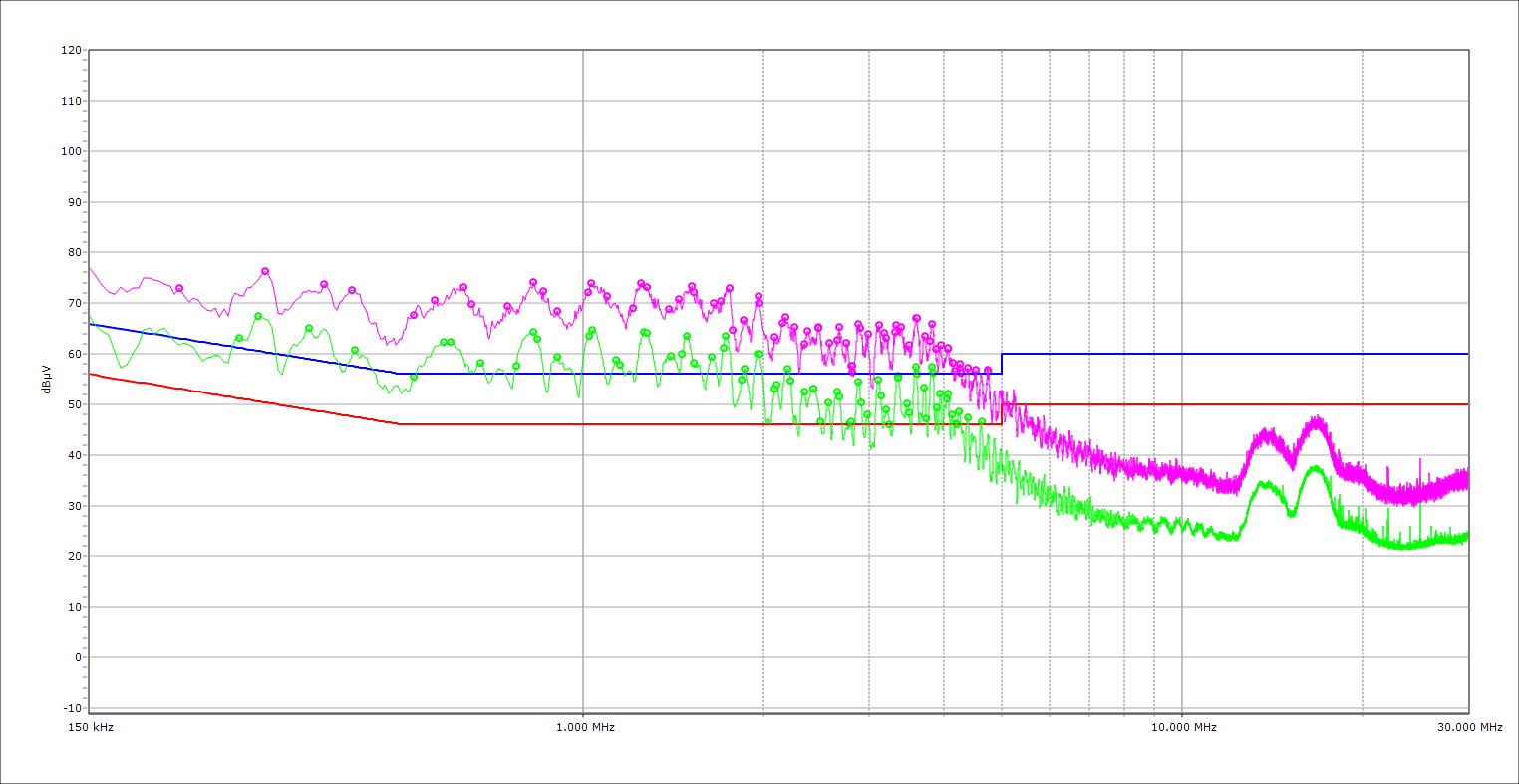The height and width of the screenshot is (784, 1519).
Task: Click the 30.000 MHz frequency axis label
Action: click(x=1470, y=727)
